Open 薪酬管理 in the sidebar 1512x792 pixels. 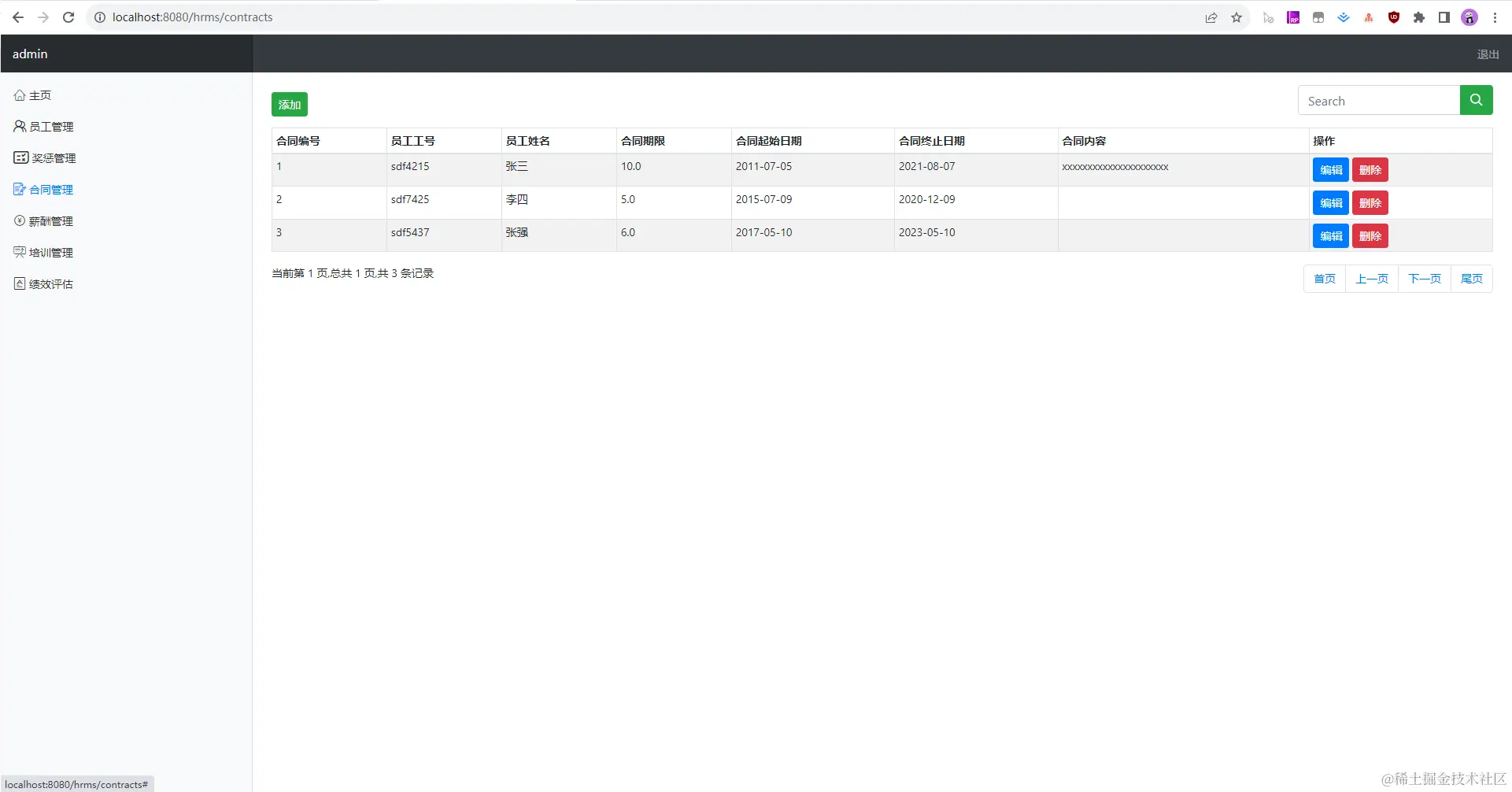43,221
